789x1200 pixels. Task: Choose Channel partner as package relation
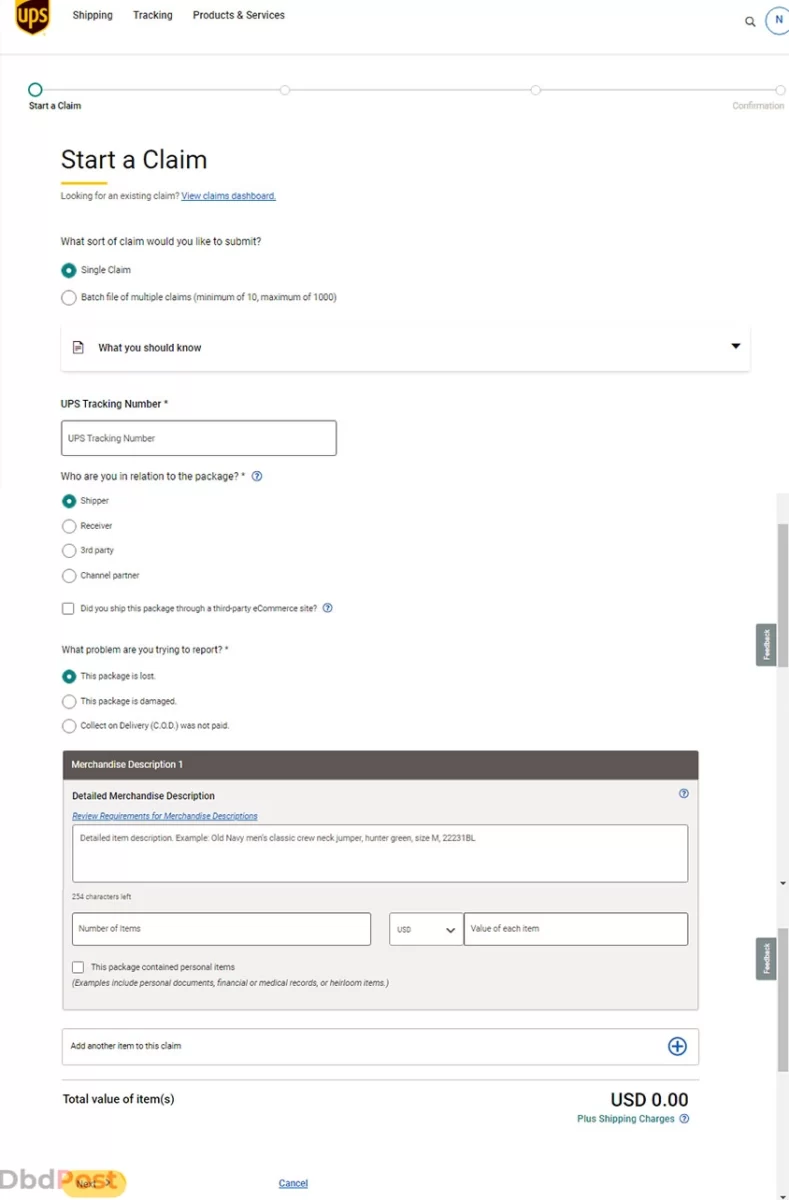click(x=69, y=576)
